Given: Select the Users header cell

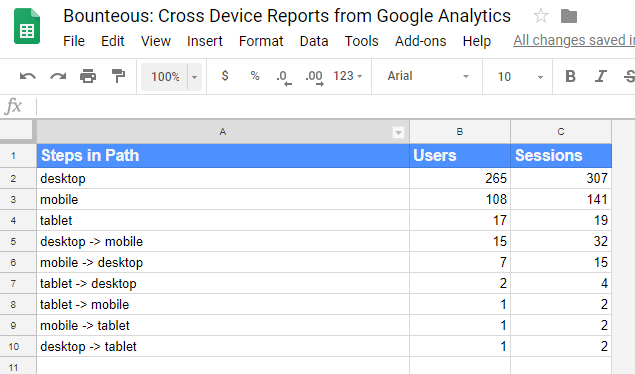Looking at the screenshot, I should click(460, 155).
